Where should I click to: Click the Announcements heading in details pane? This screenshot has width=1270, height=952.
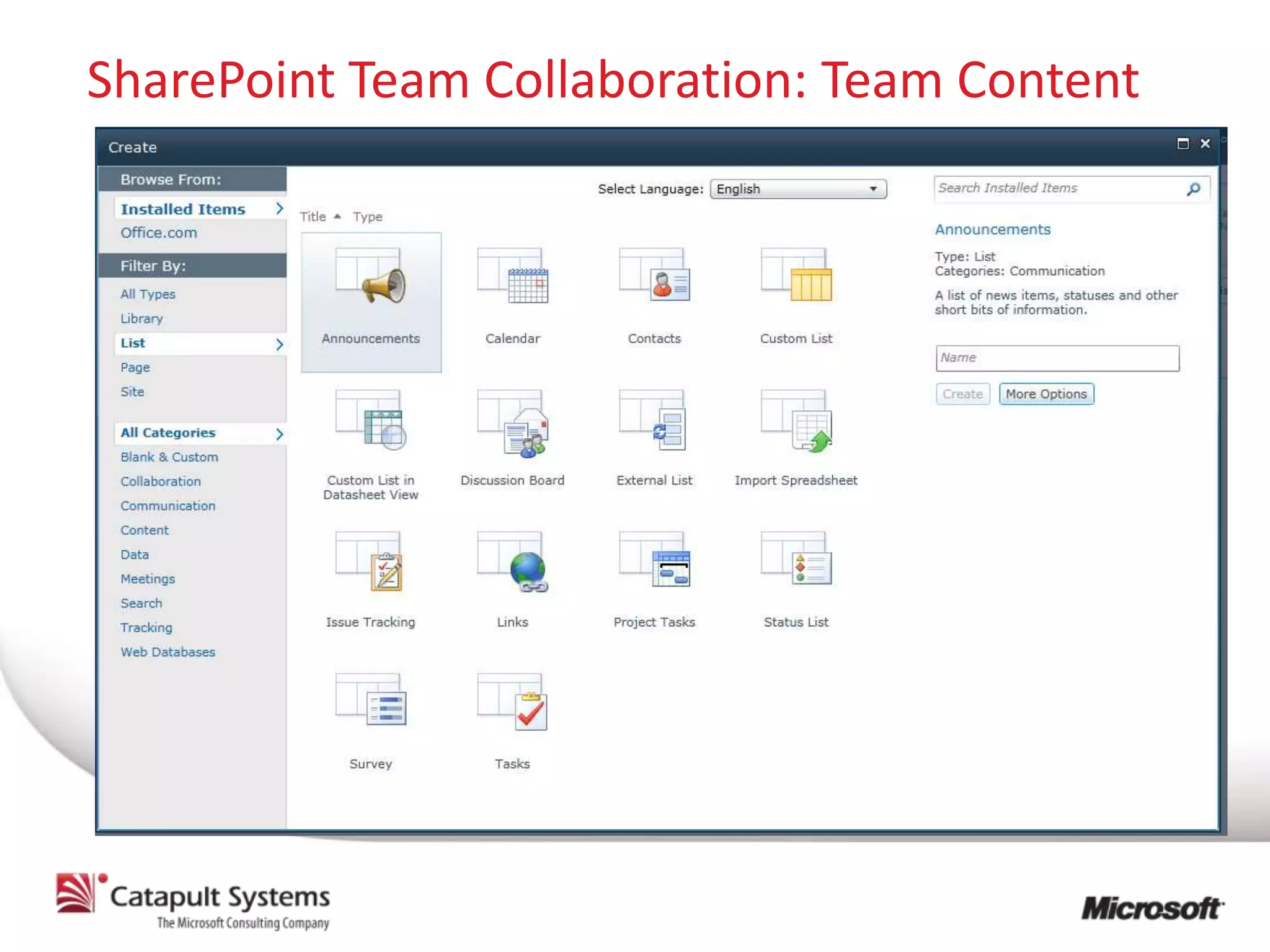pos(993,230)
